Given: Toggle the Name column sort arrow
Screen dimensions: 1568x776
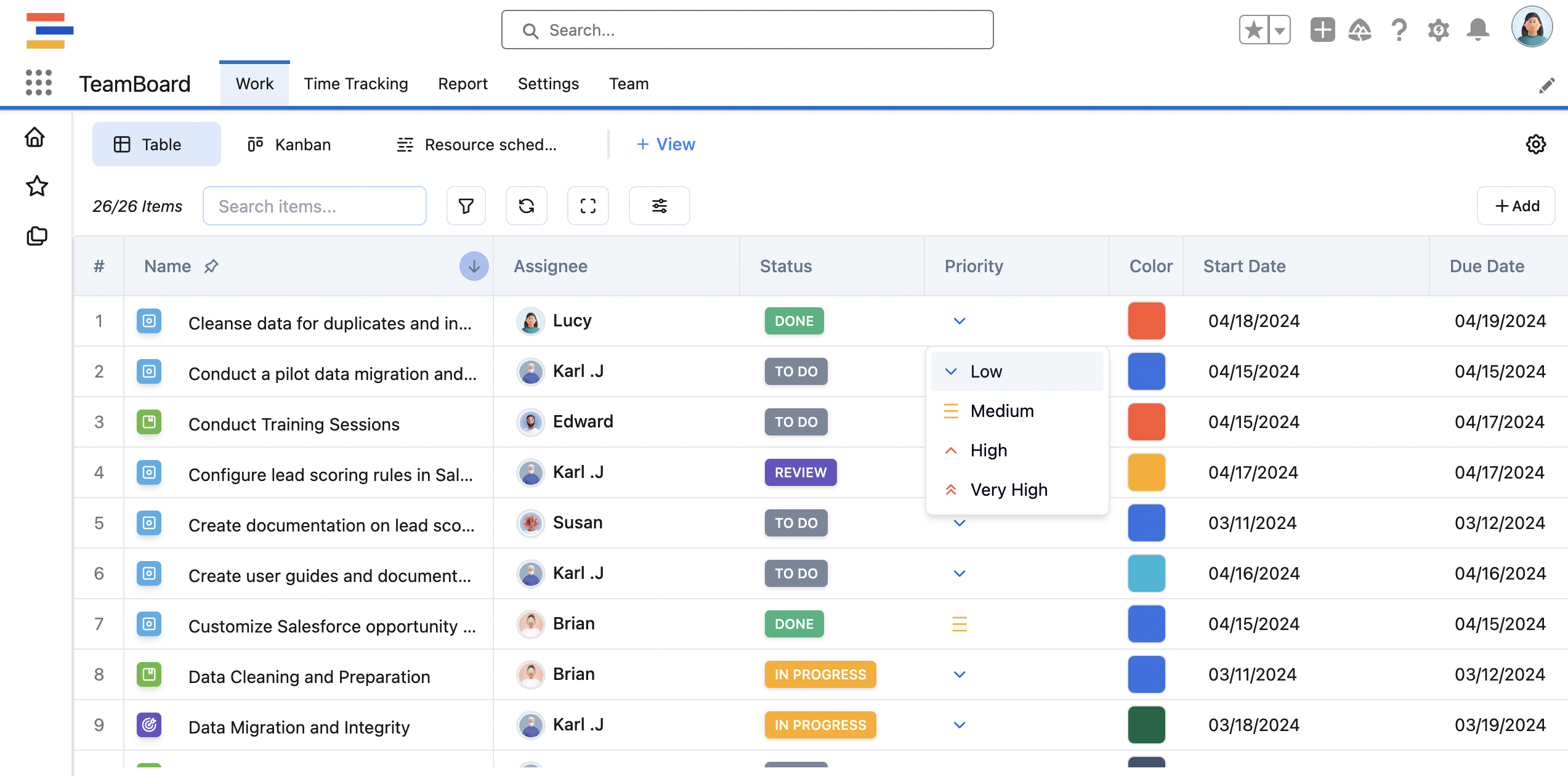Looking at the screenshot, I should (474, 266).
